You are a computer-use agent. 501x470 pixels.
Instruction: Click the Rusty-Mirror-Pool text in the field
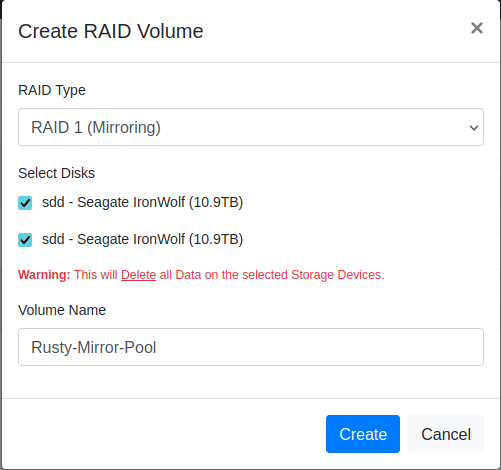tap(93, 347)
